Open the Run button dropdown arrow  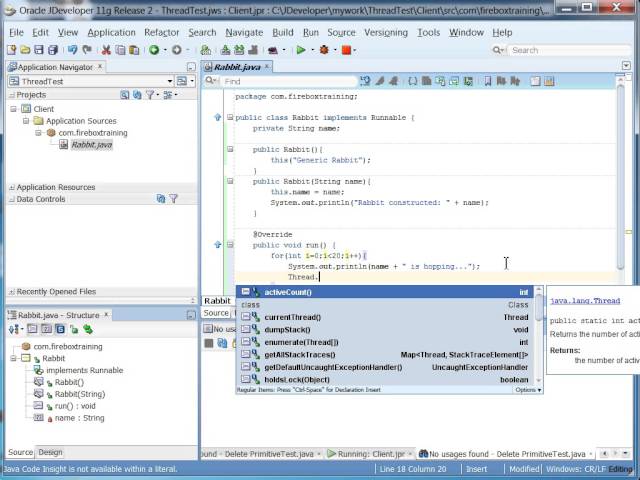tap(312, 50)
